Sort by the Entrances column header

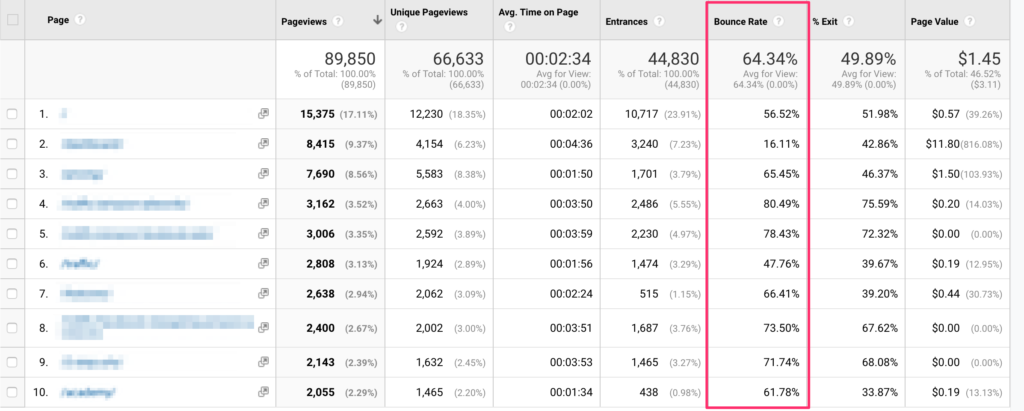point(627,22)
